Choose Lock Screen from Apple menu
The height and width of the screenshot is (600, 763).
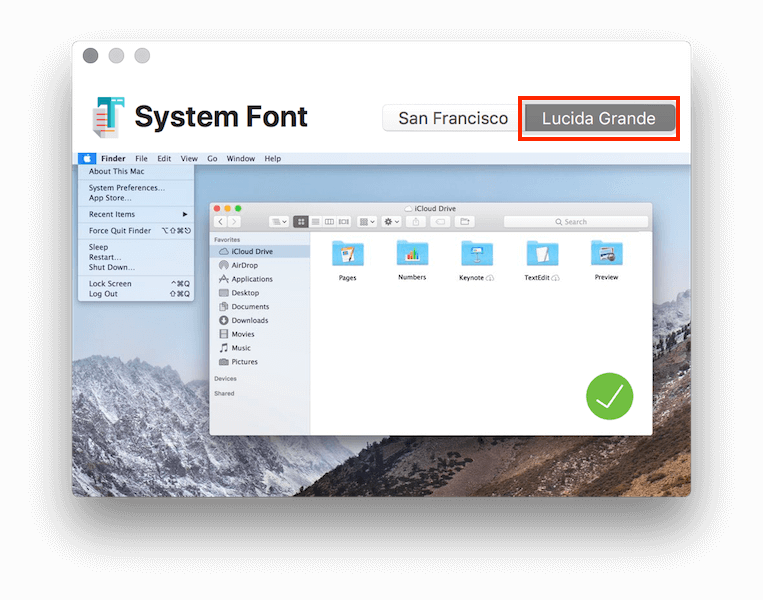(x=136, y=284)
